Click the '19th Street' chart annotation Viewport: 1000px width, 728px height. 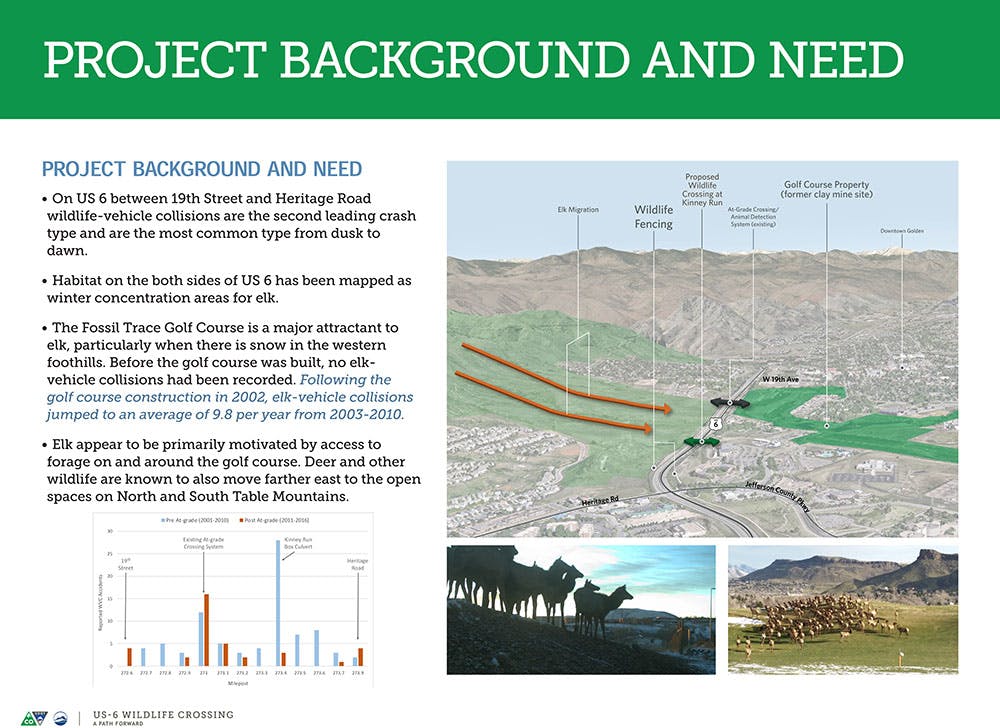click(126, 564)
